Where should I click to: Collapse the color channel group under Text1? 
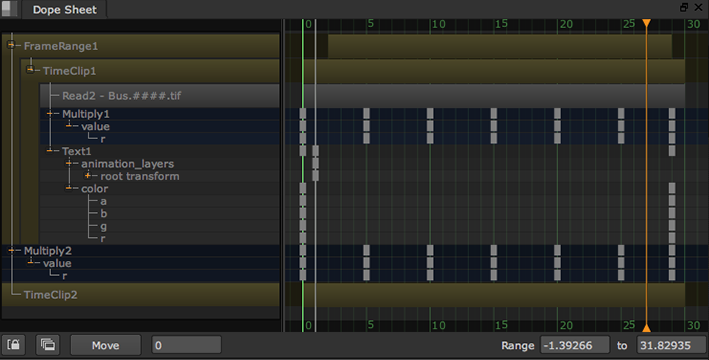(69, 188)
